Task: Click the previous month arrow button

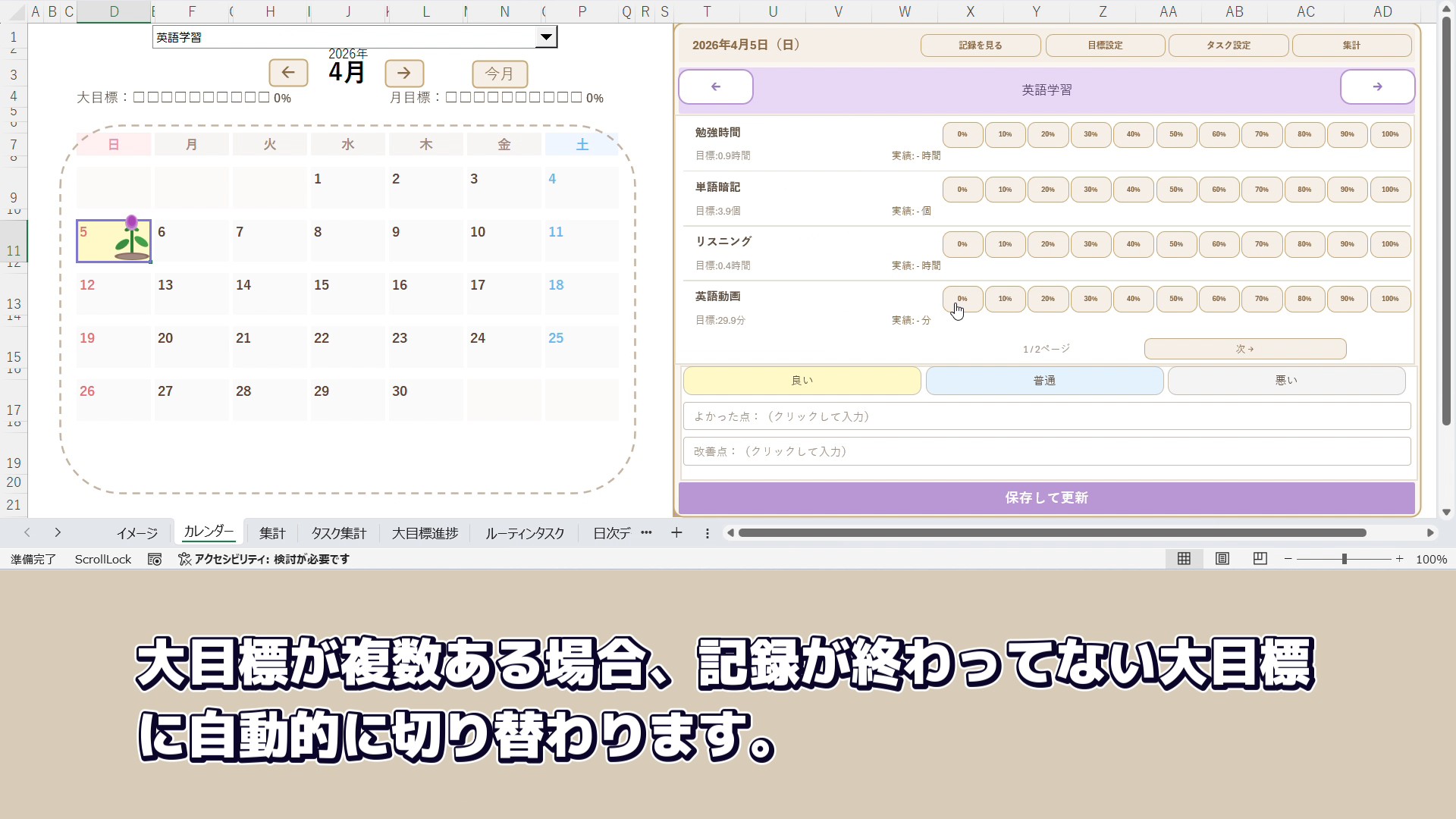Action: [x=288, y=73]
